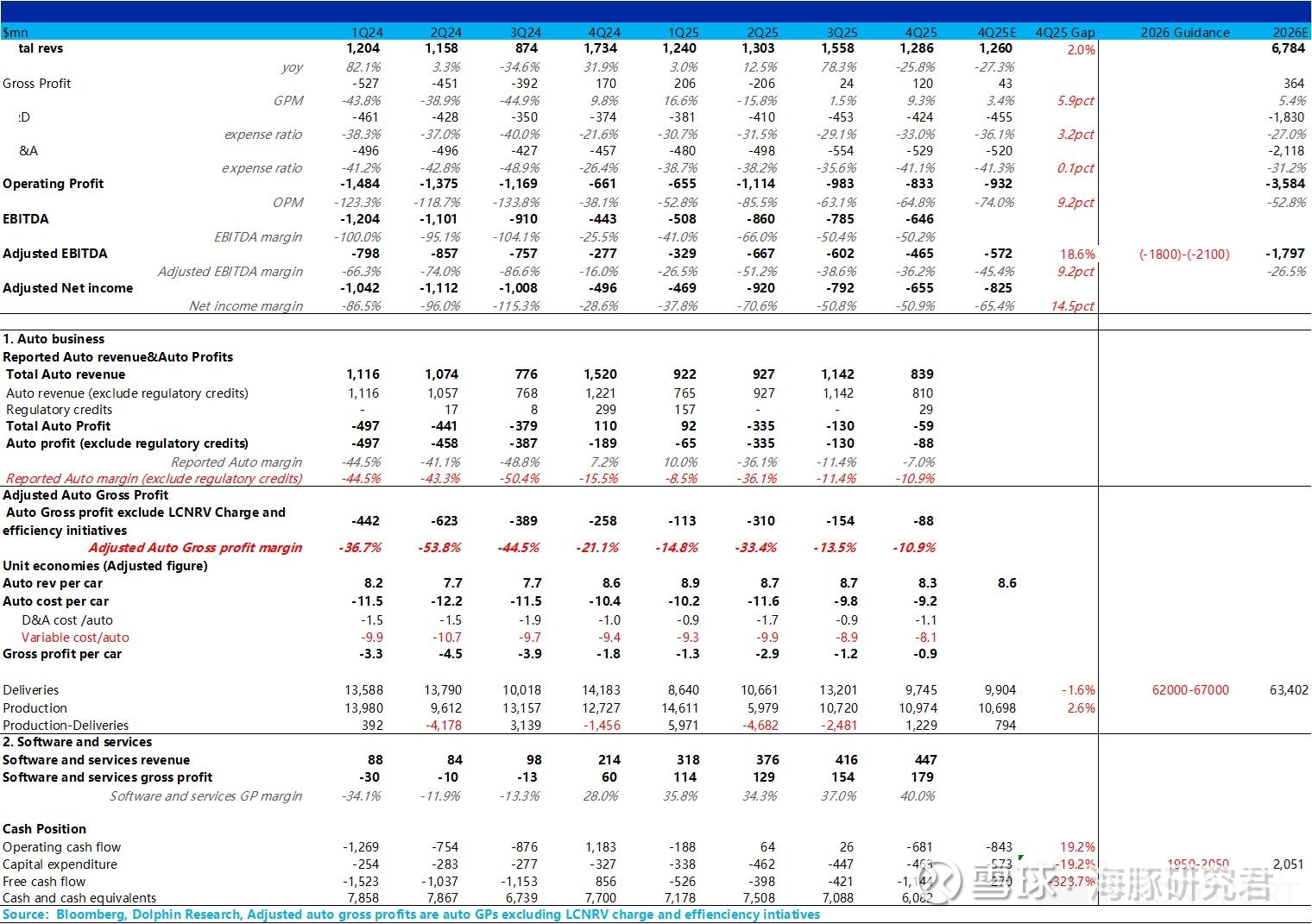Screen dimensions: 1312x924
Task: Click the Capital expenditure label
Action: (x=60, y=864)
